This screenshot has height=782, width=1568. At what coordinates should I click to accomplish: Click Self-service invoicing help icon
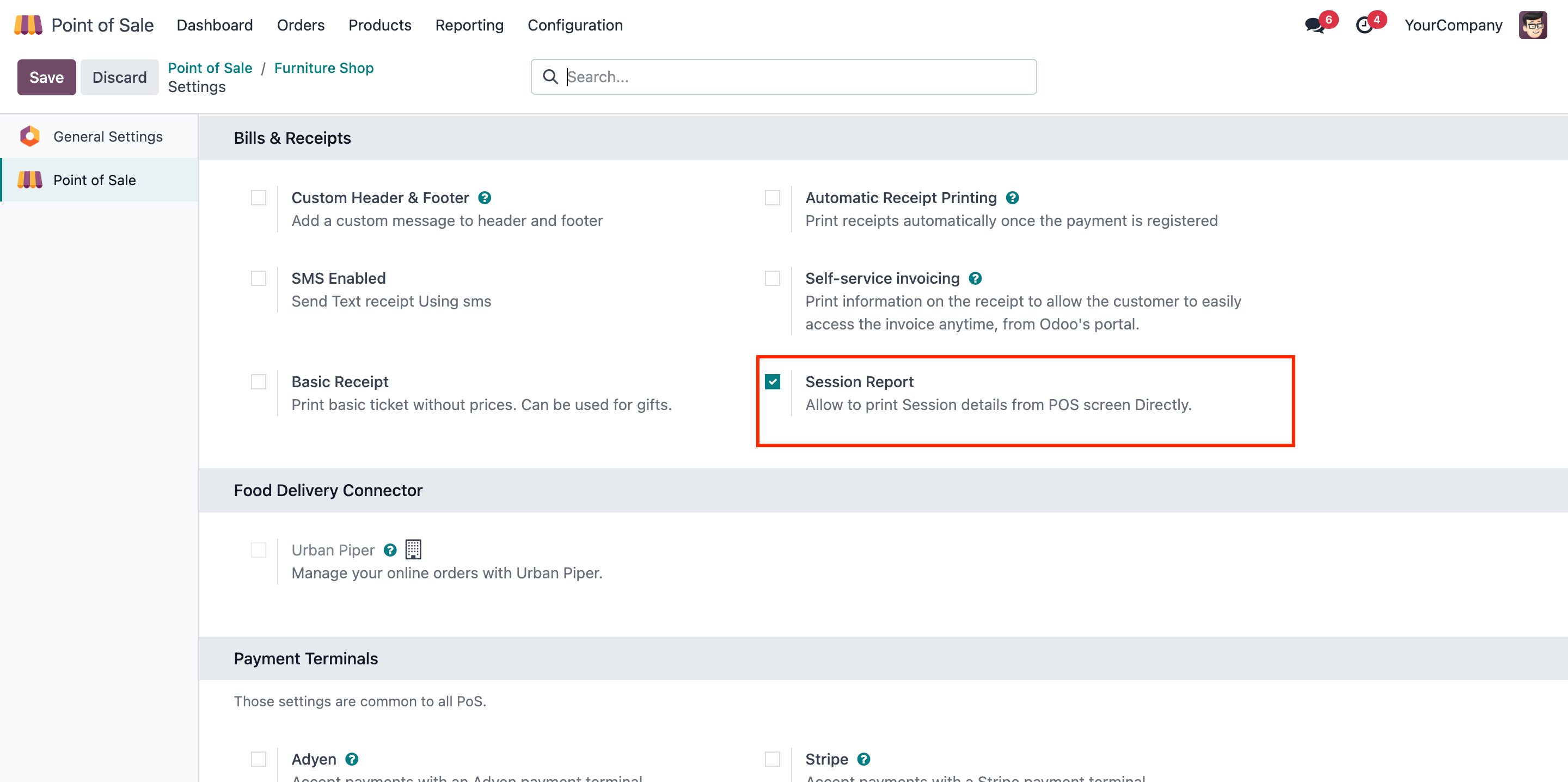pyautogui.click(x=975, y=278)
